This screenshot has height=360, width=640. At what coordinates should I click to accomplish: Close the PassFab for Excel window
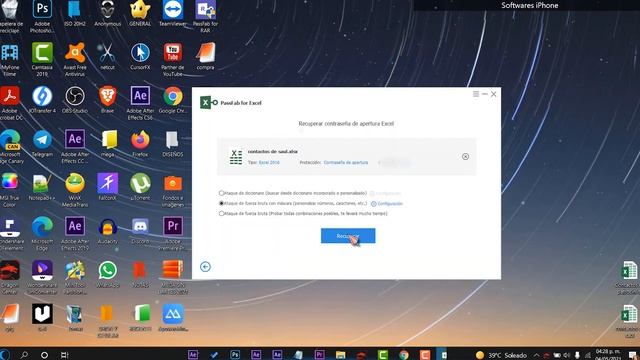pos(493,94)
